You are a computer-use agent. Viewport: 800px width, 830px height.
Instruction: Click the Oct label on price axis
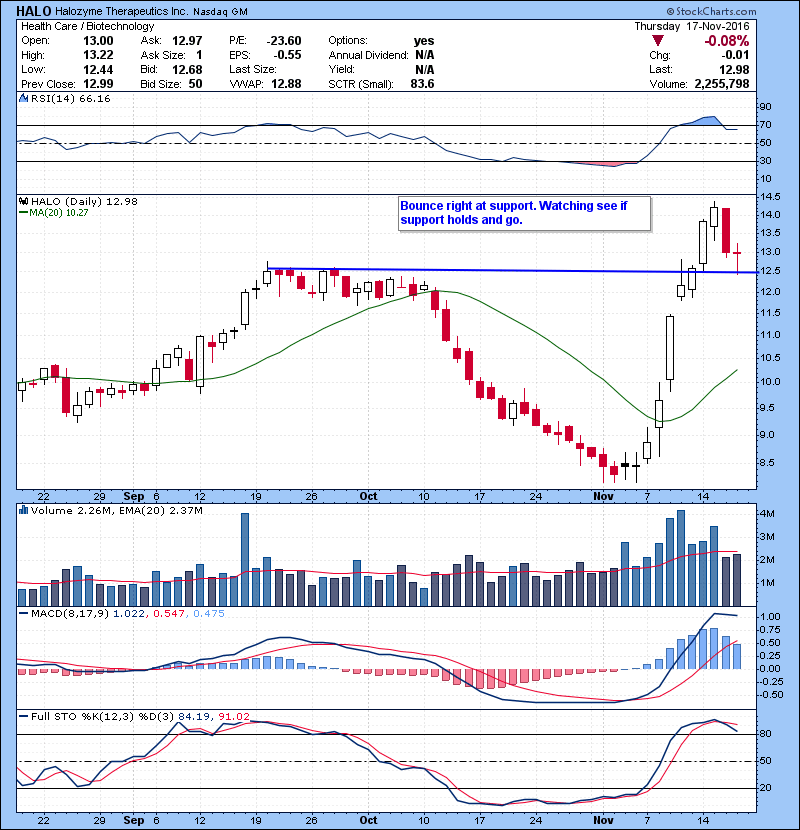click(x=368, y=496)
